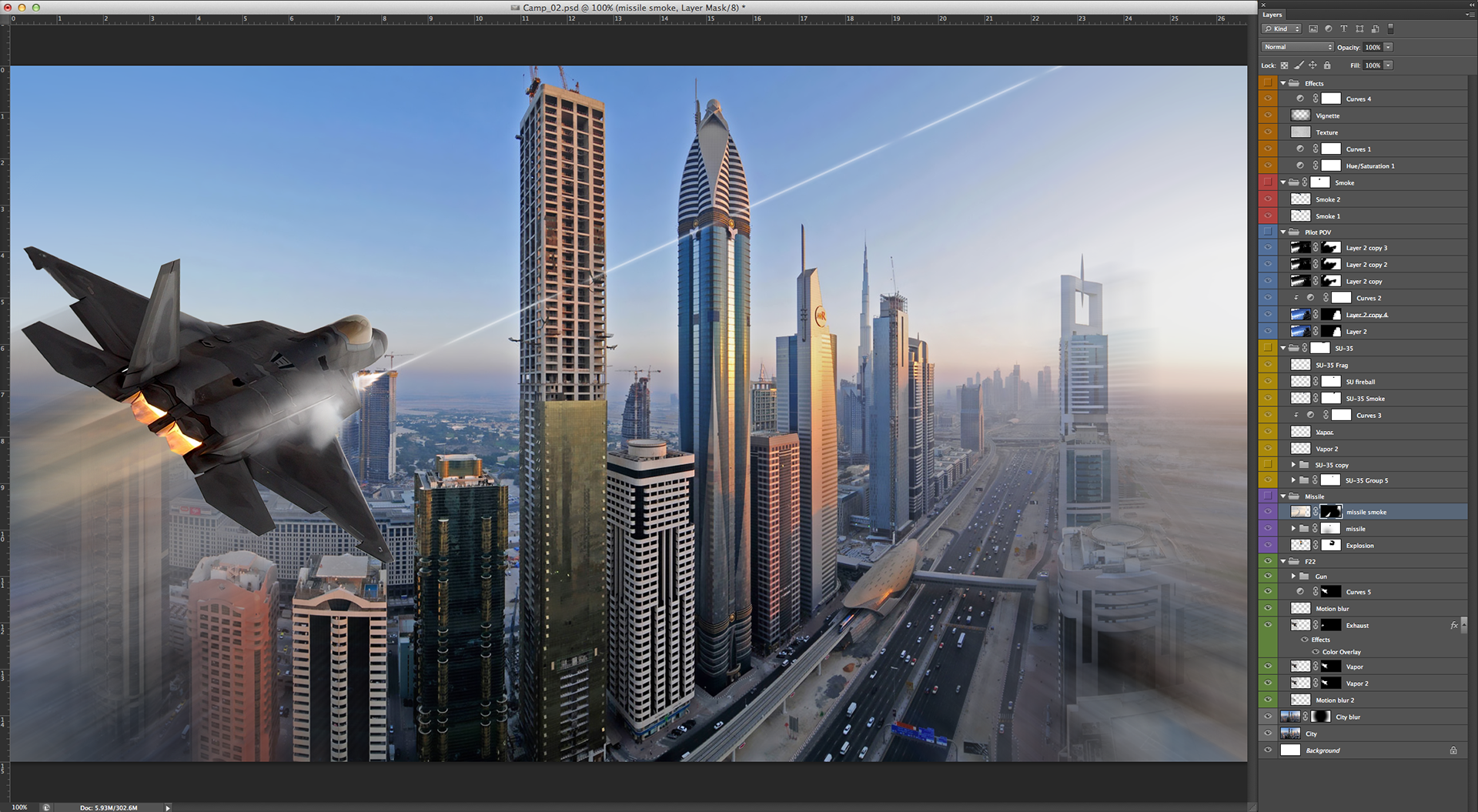Open the Layers panel flyout menu
The height and width of the screenshot is (812, 1478).
[x=1469, y=15]
